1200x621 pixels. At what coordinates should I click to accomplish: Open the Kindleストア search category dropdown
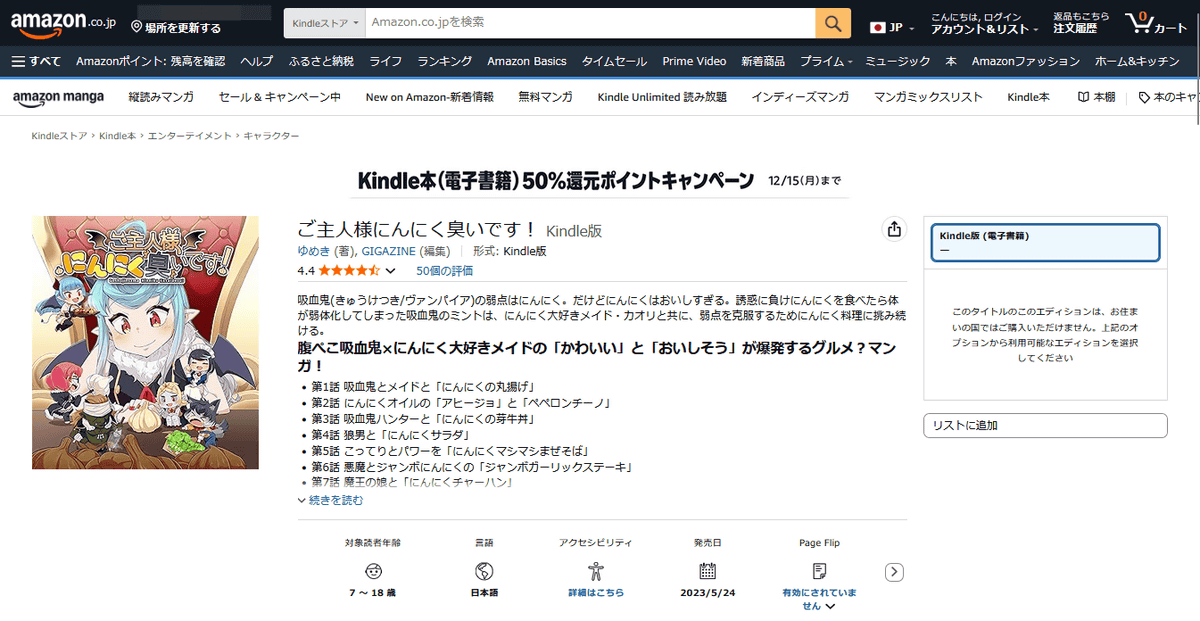[x=324, y=23]
